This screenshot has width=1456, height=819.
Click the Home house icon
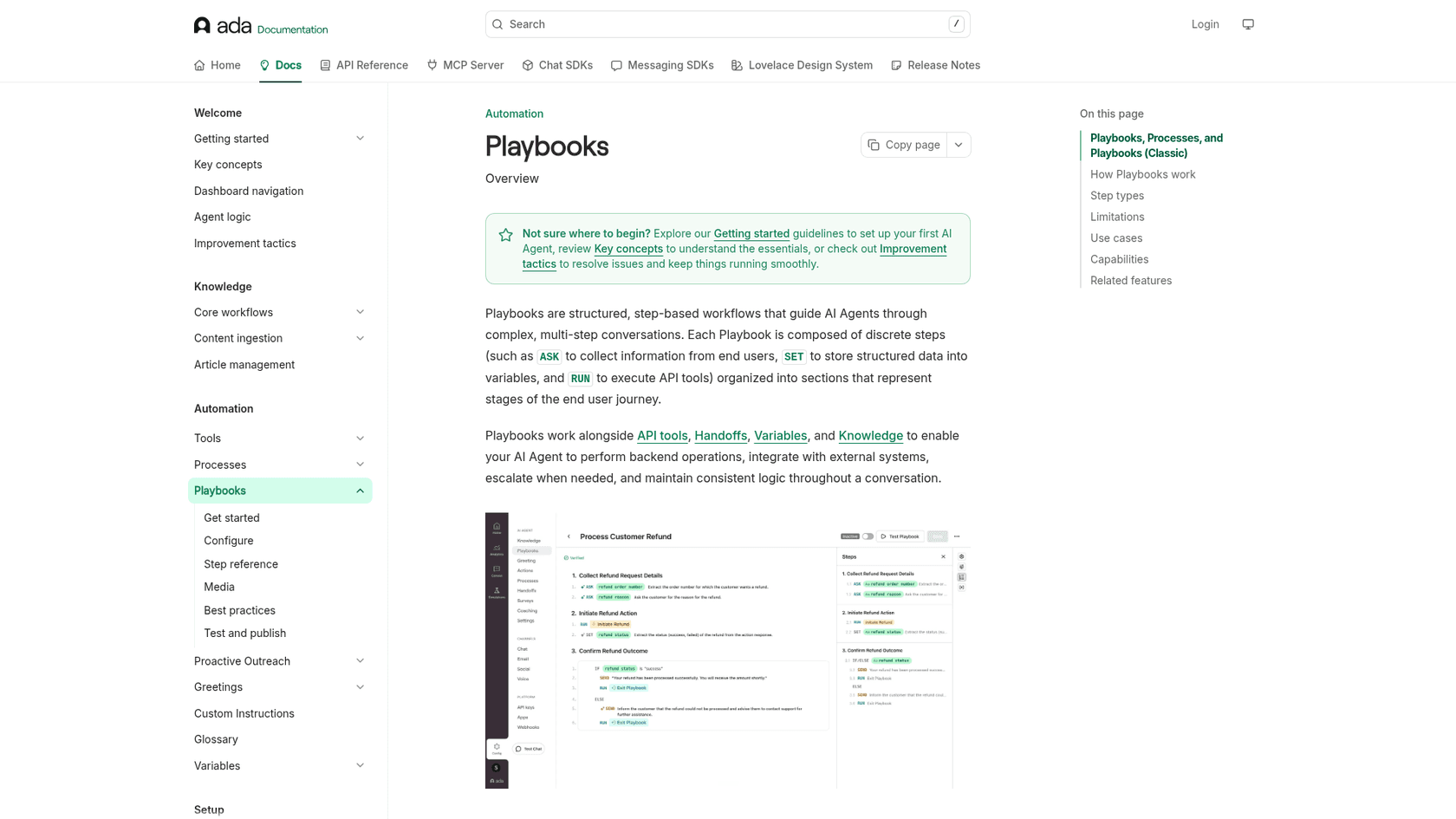pyautogui.click(x=199, y=65)
